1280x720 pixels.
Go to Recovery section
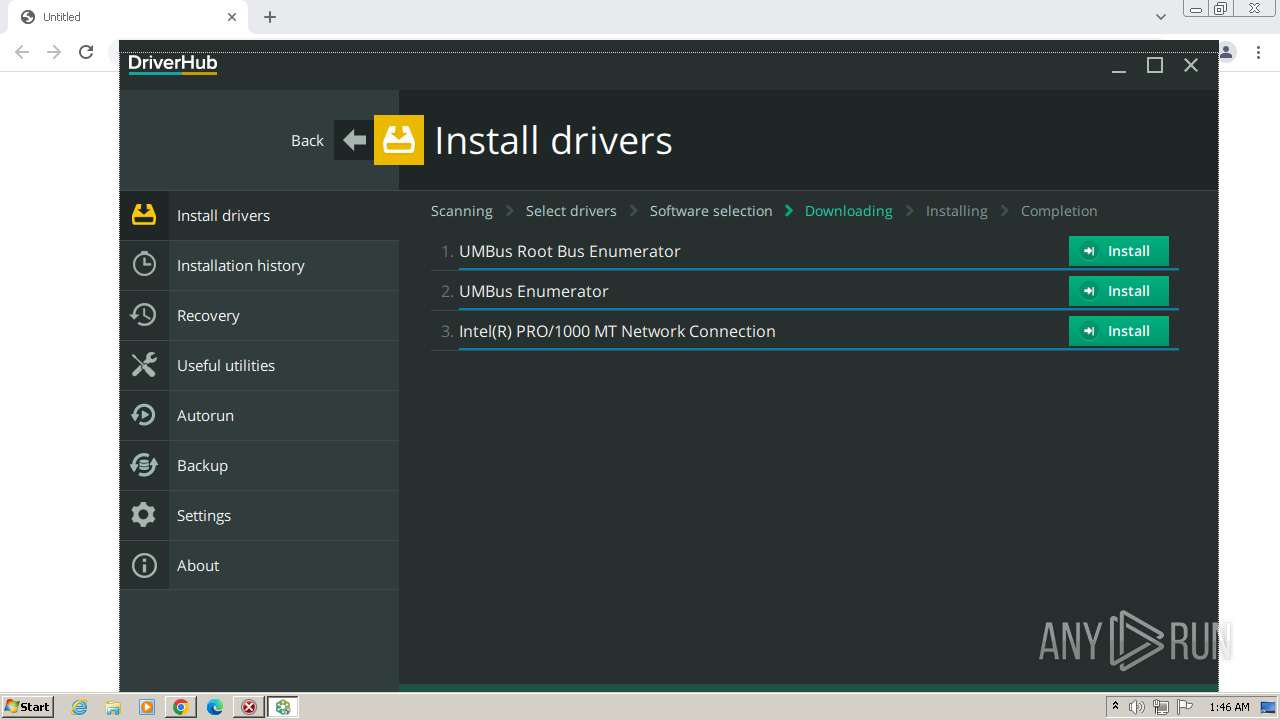tap(259, 315)
